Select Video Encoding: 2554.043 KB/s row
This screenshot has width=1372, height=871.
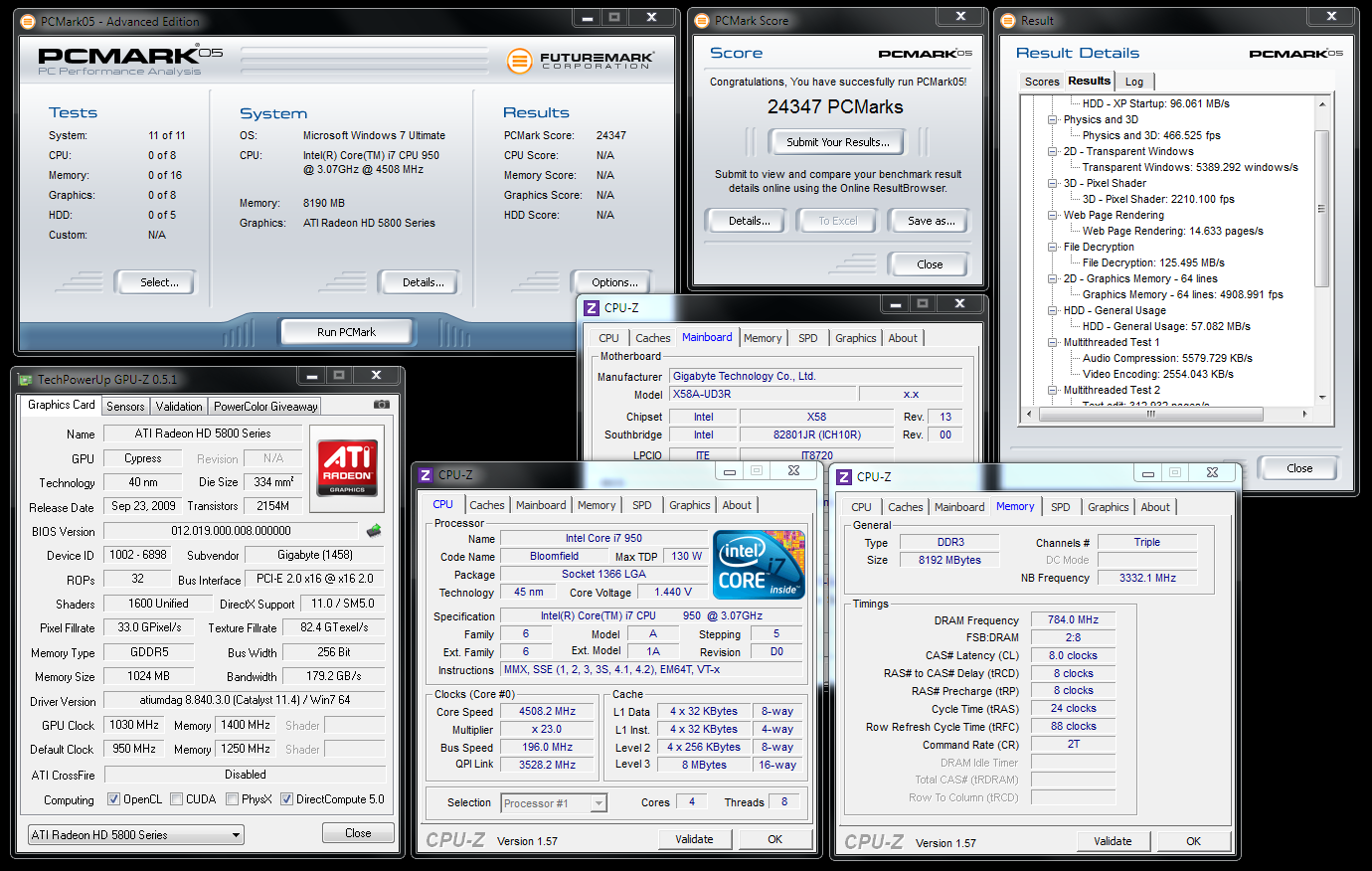coord(1157,374)
